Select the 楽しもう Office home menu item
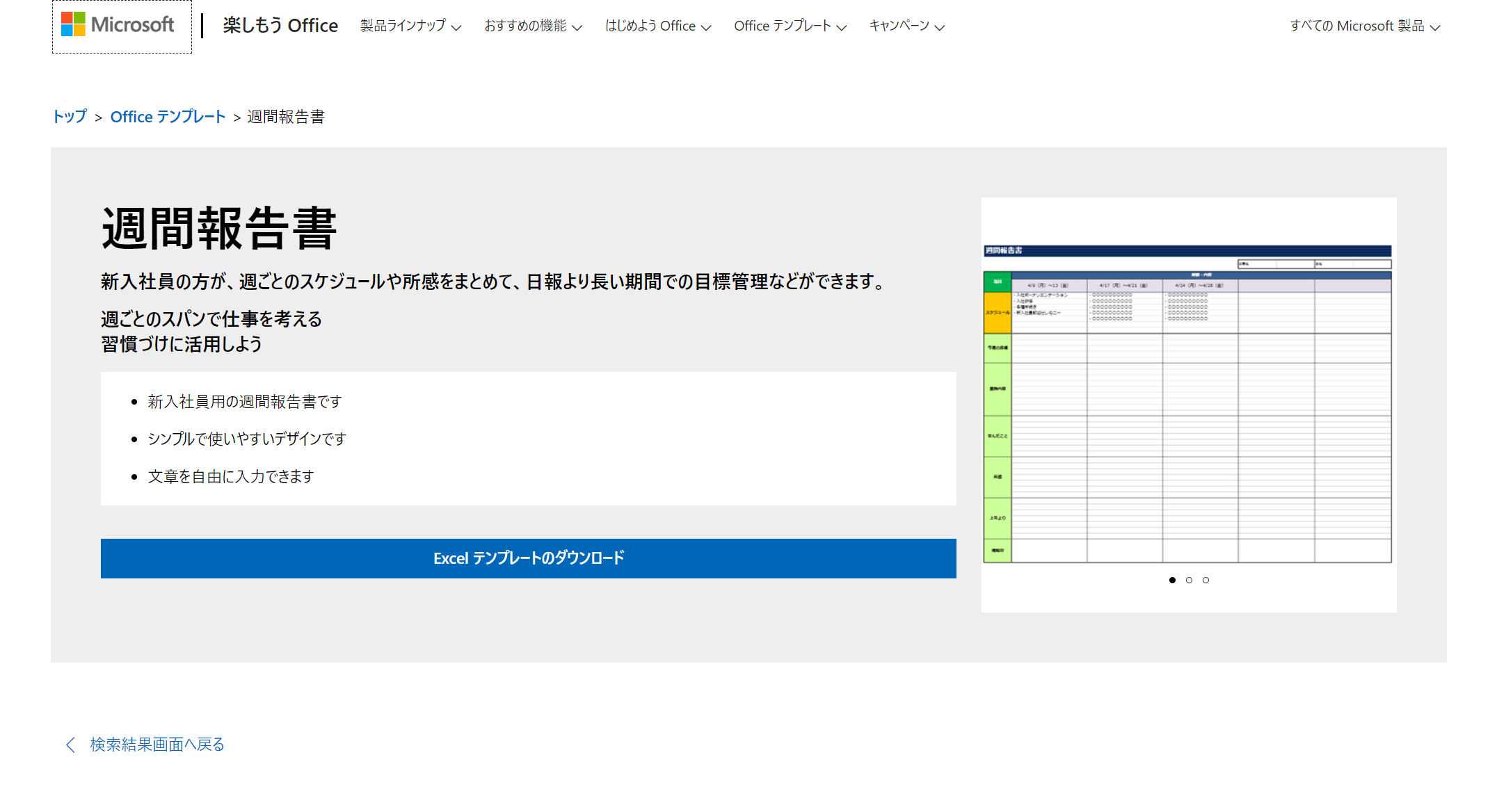Image resolution: width=1490 pixels, height=812 pixels. (x=280, y=25)
